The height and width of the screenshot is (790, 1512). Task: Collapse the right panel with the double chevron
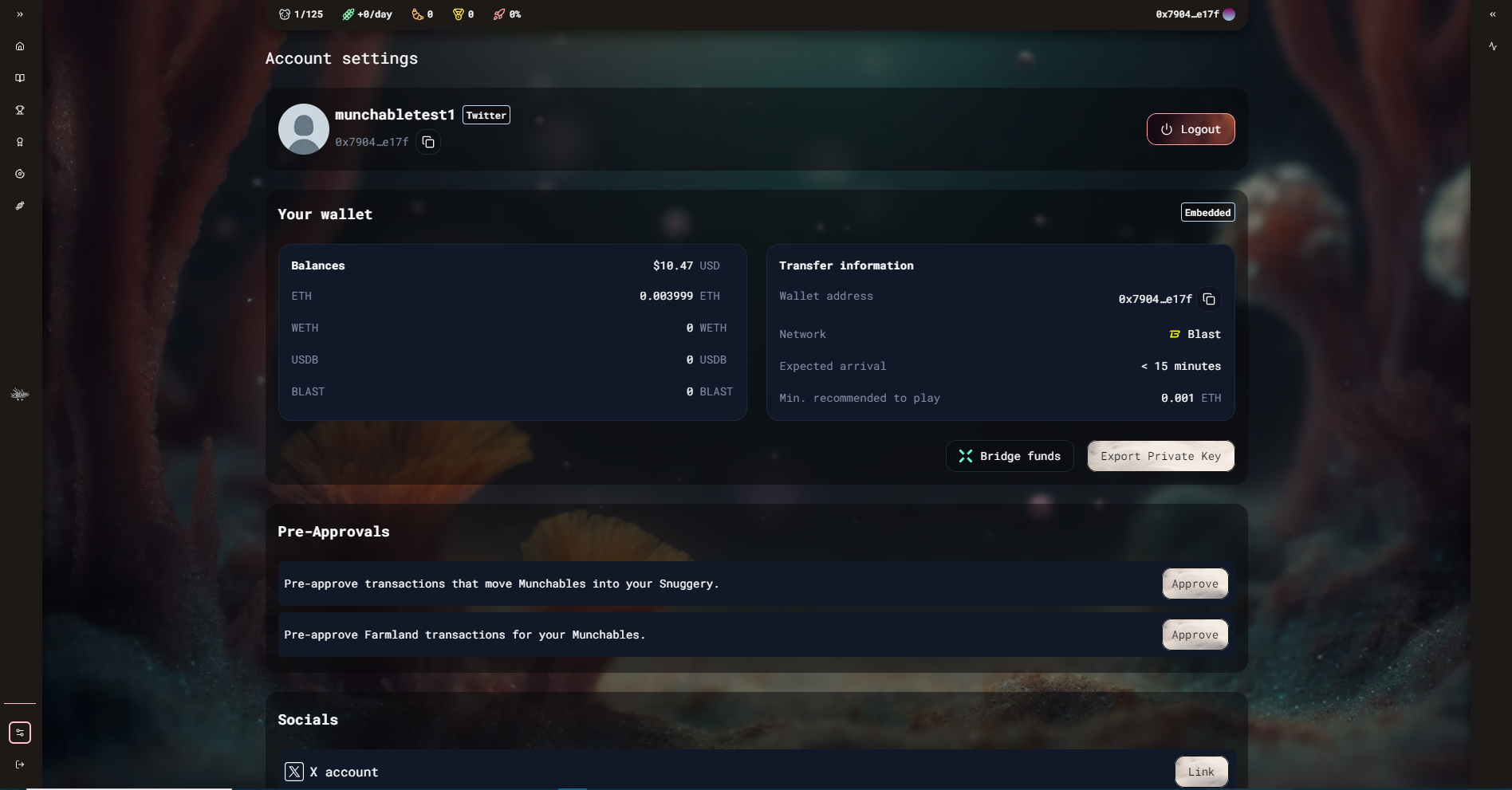point(1493,14)
